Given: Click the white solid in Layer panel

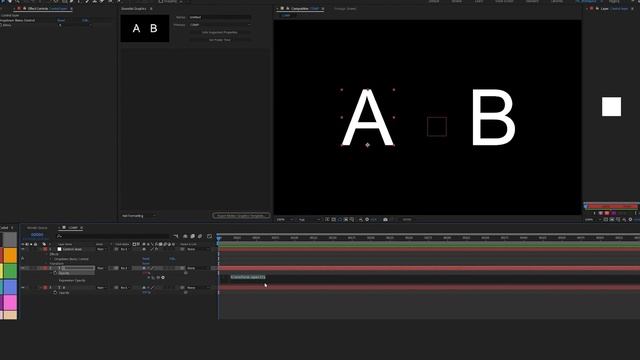Looking at the screenshot, I should pyautogui.click(x=611, y=107).
